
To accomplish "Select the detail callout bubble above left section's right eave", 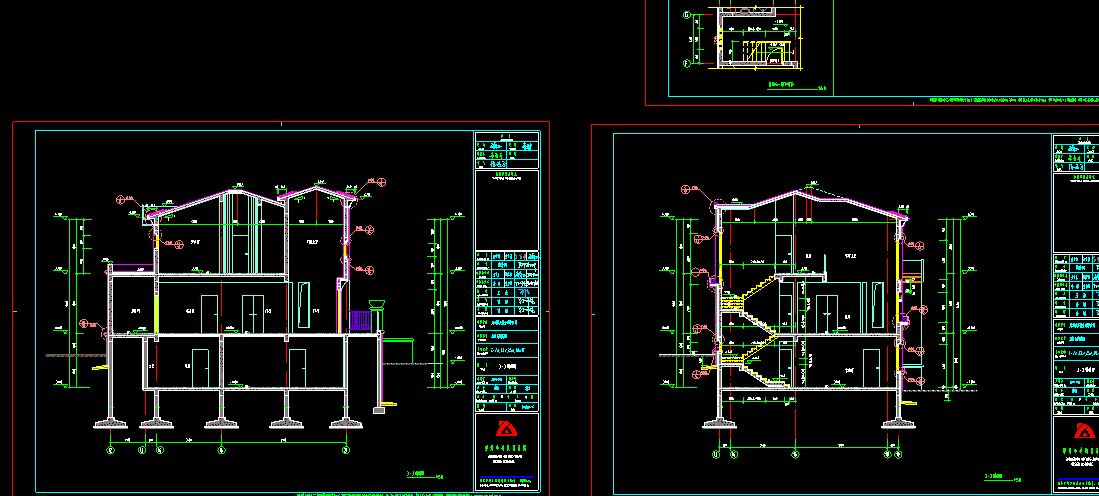I will (381, 183).
